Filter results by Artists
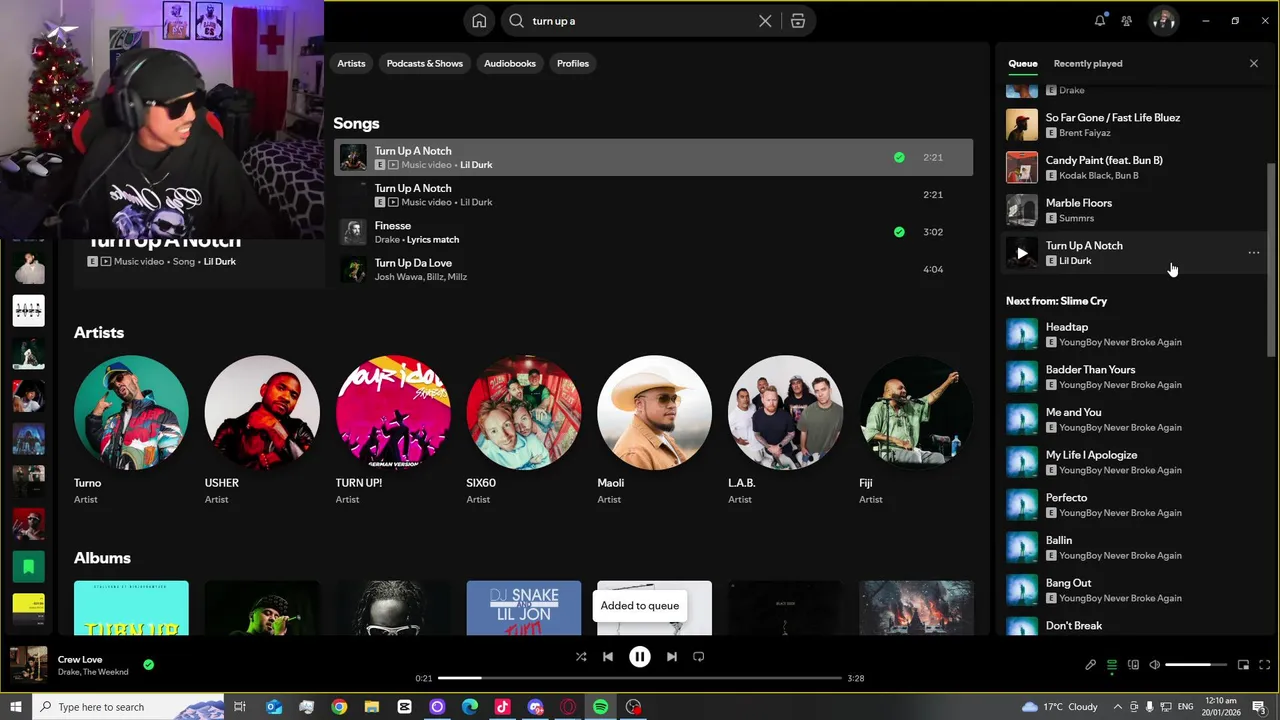Viewport: 1280px width, 720px height. coord(351,63)
